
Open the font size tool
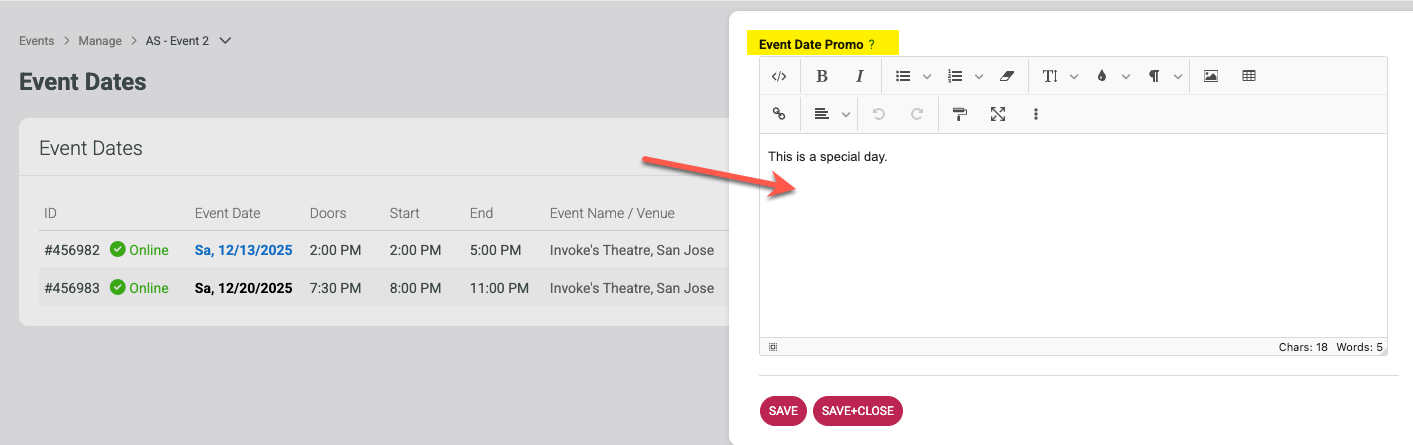(x=1050, y=76)
